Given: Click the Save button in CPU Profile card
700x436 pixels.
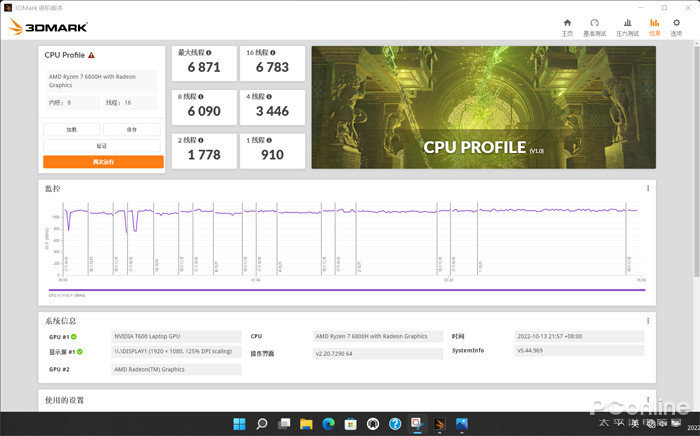Looking at the screenshot, I should (132, 129).
